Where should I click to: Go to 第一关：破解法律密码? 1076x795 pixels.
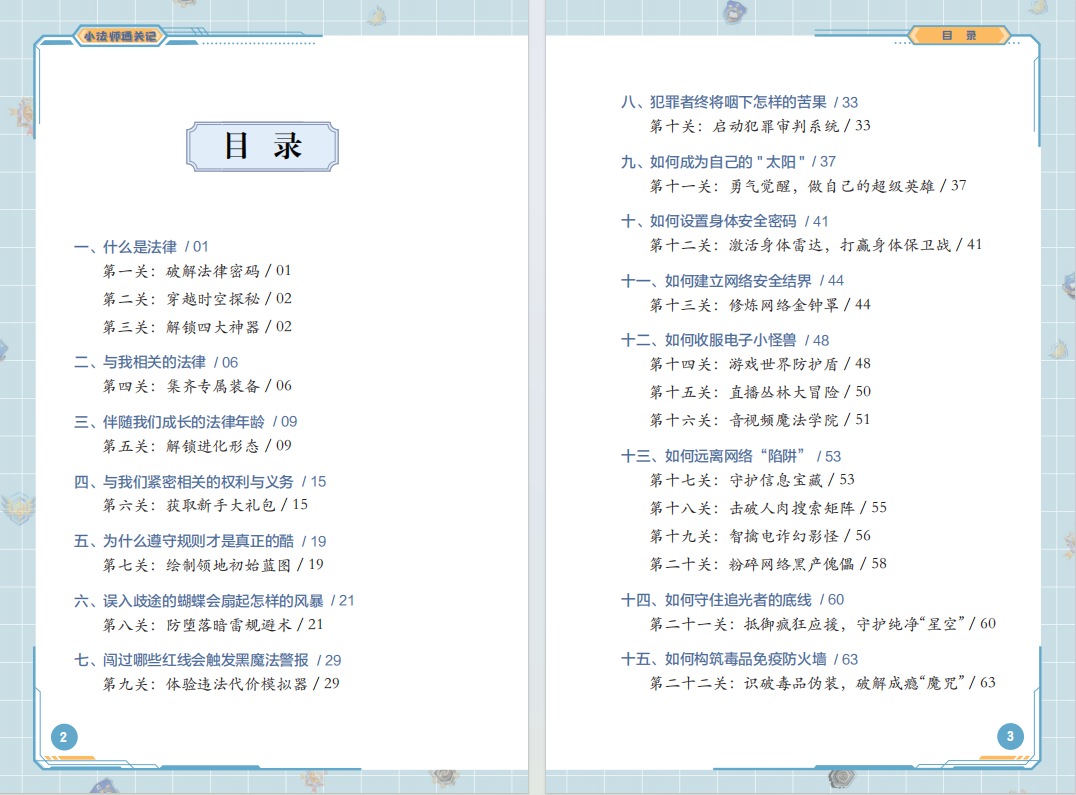click(x=197, y=271)
